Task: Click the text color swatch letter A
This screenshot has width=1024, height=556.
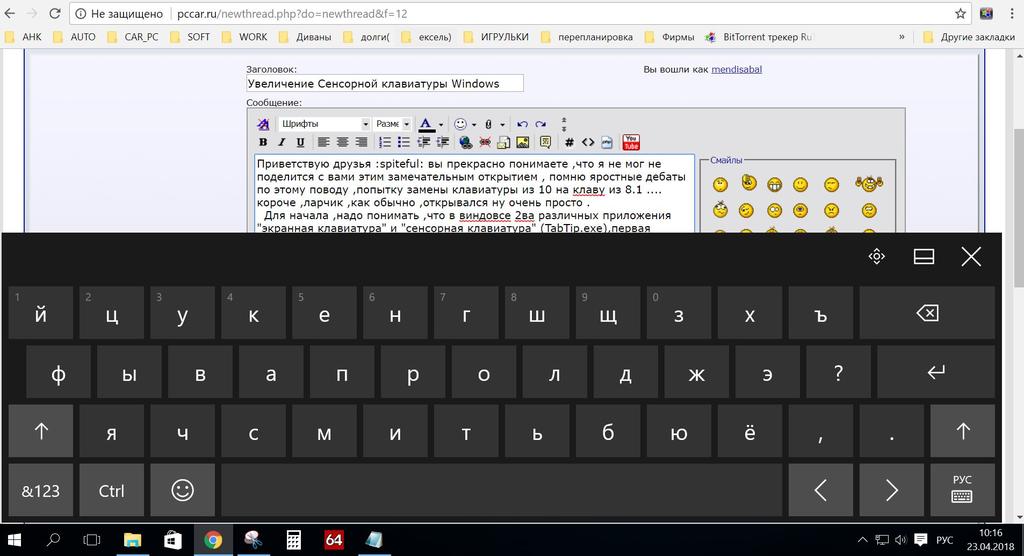Action: click(x=426, y=124)
